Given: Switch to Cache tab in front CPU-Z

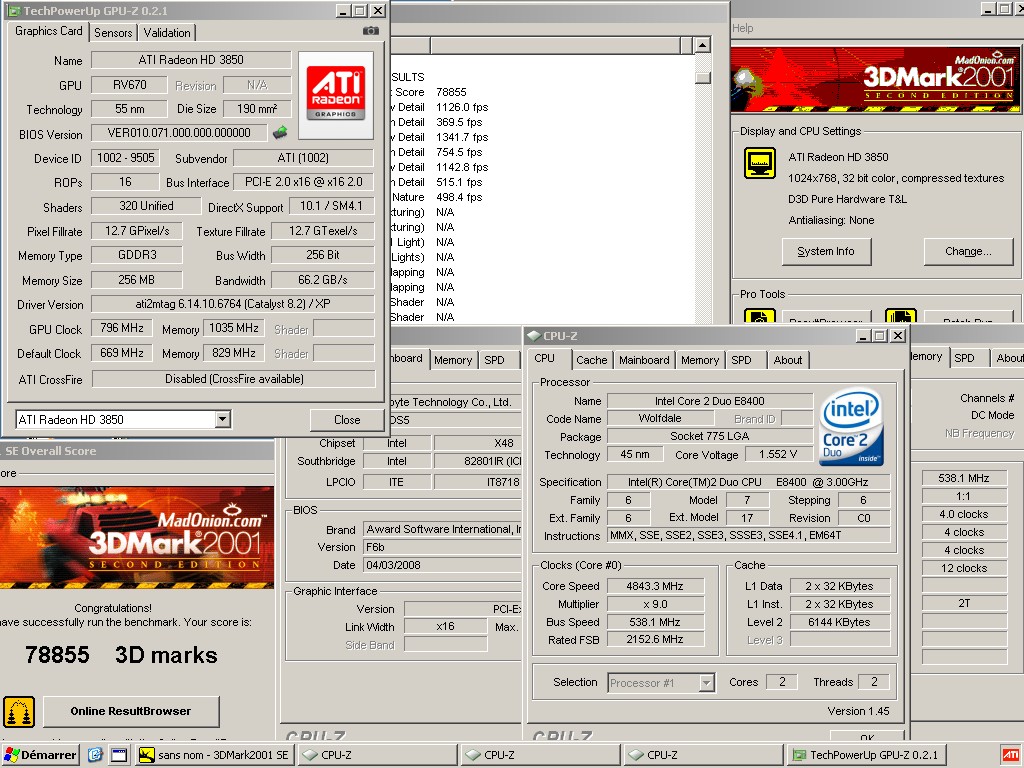Looking at the screenshot, I should tap(592, 360).
